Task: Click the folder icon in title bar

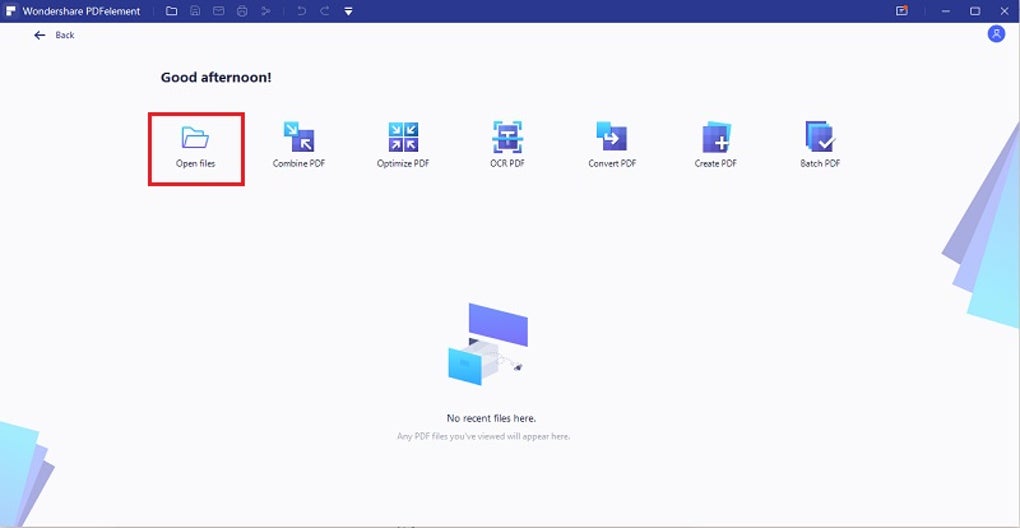Action: pos(171,11)
